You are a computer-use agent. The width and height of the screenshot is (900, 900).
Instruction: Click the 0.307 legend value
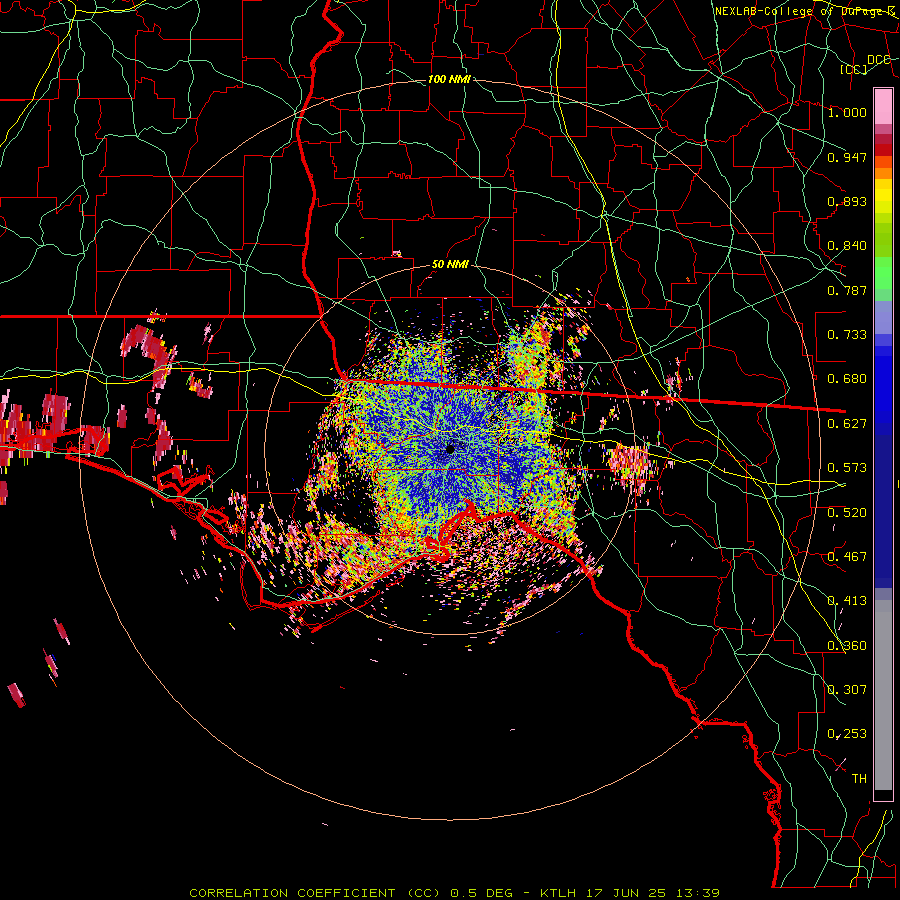(x=847, y=690)
